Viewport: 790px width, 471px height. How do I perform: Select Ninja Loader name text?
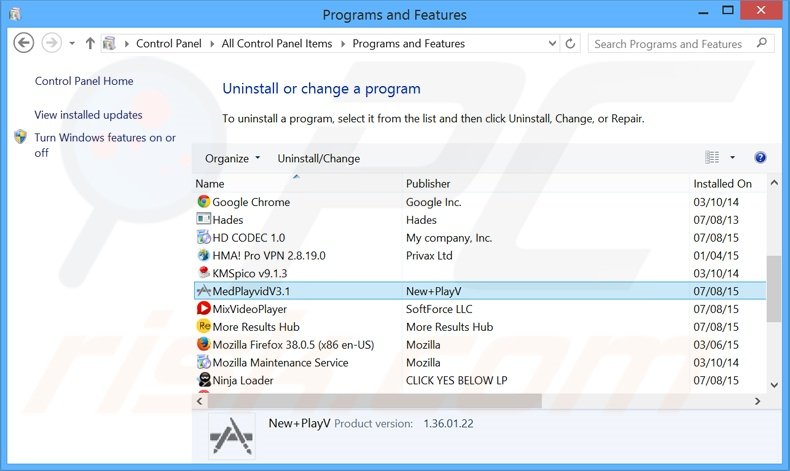pyautogui.click(x=243, y=380)
